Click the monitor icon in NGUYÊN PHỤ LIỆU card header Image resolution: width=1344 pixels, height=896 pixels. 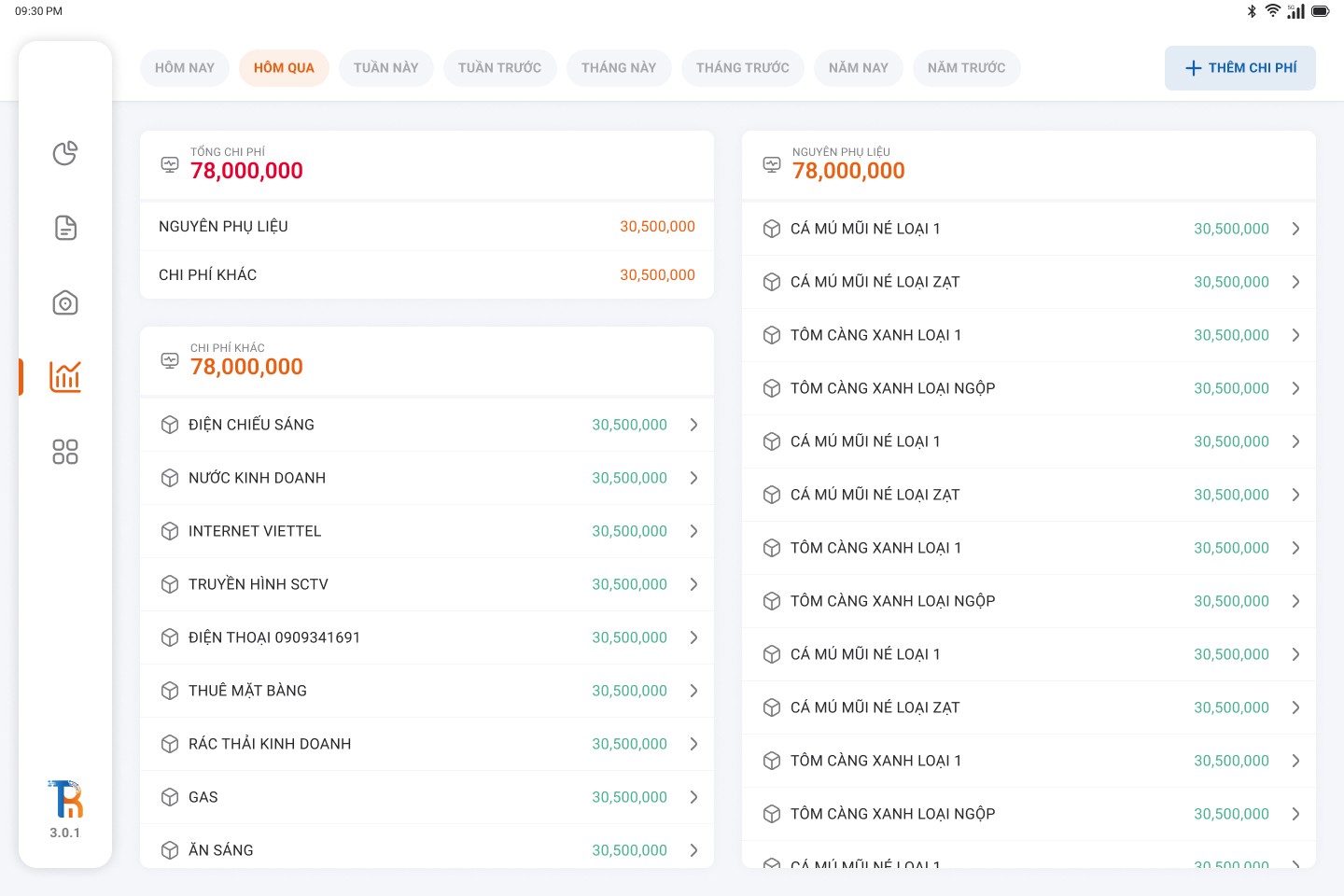tap(772, 164)
